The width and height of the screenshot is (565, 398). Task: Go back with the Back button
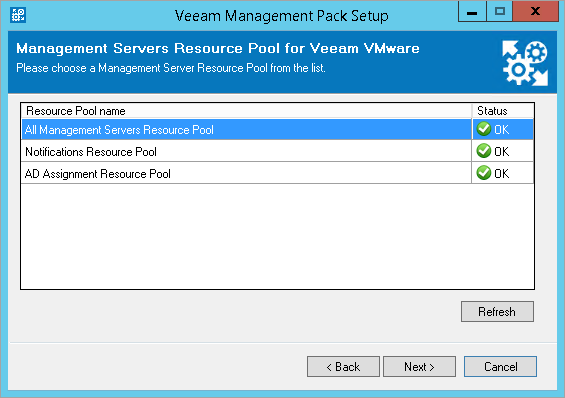343,367
